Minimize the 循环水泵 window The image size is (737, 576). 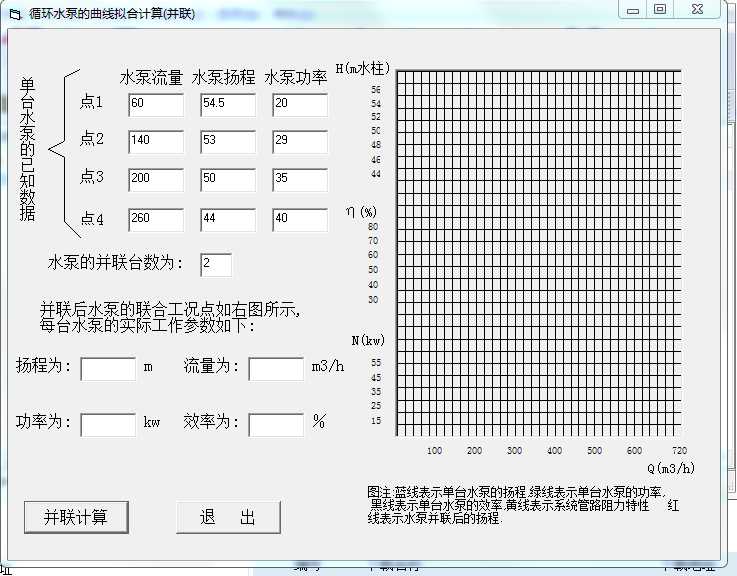(633, 10)
